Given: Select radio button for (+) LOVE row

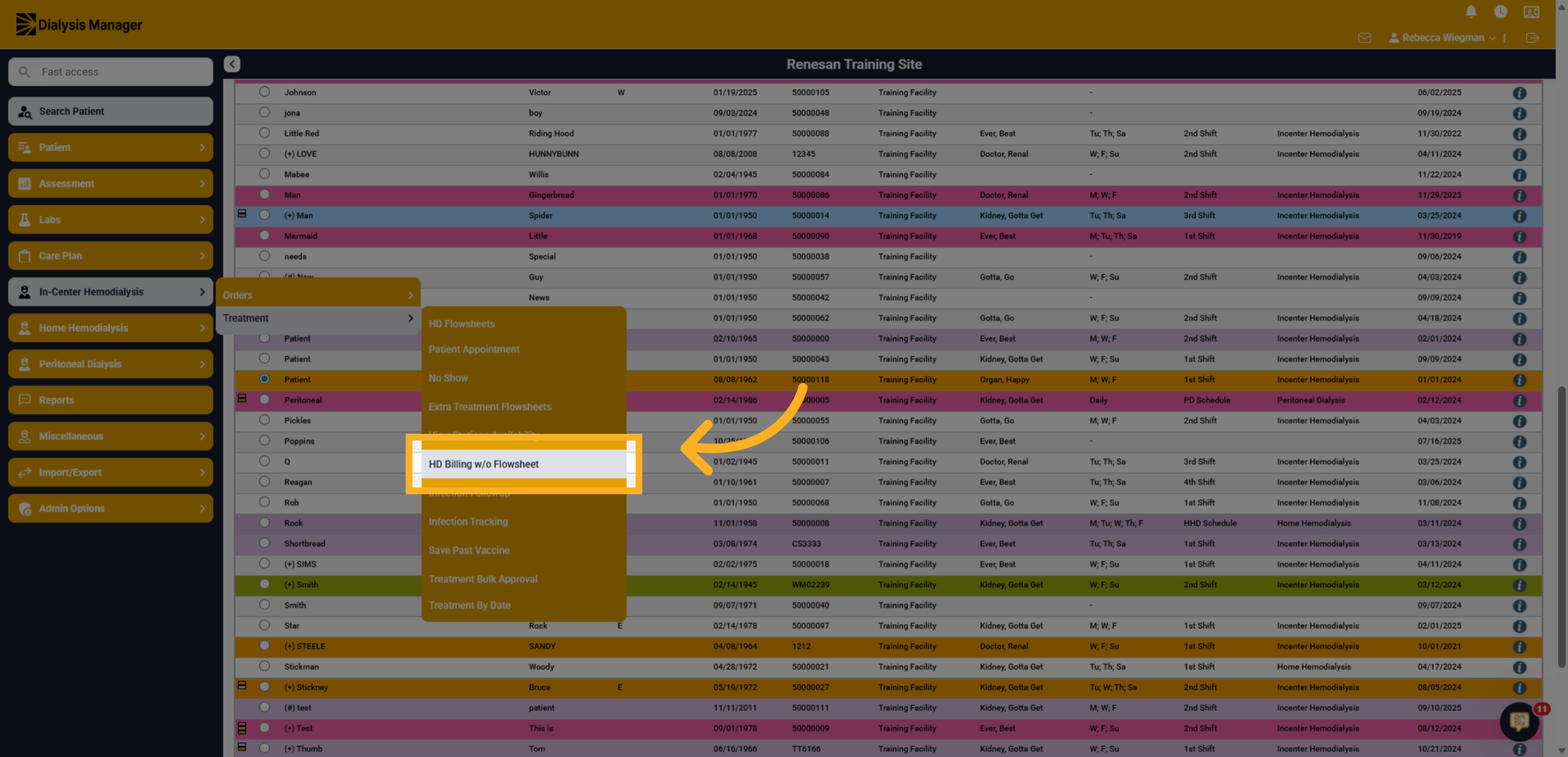Looking at the screenshot, I should pyautogui.click(x=264, y=153).
